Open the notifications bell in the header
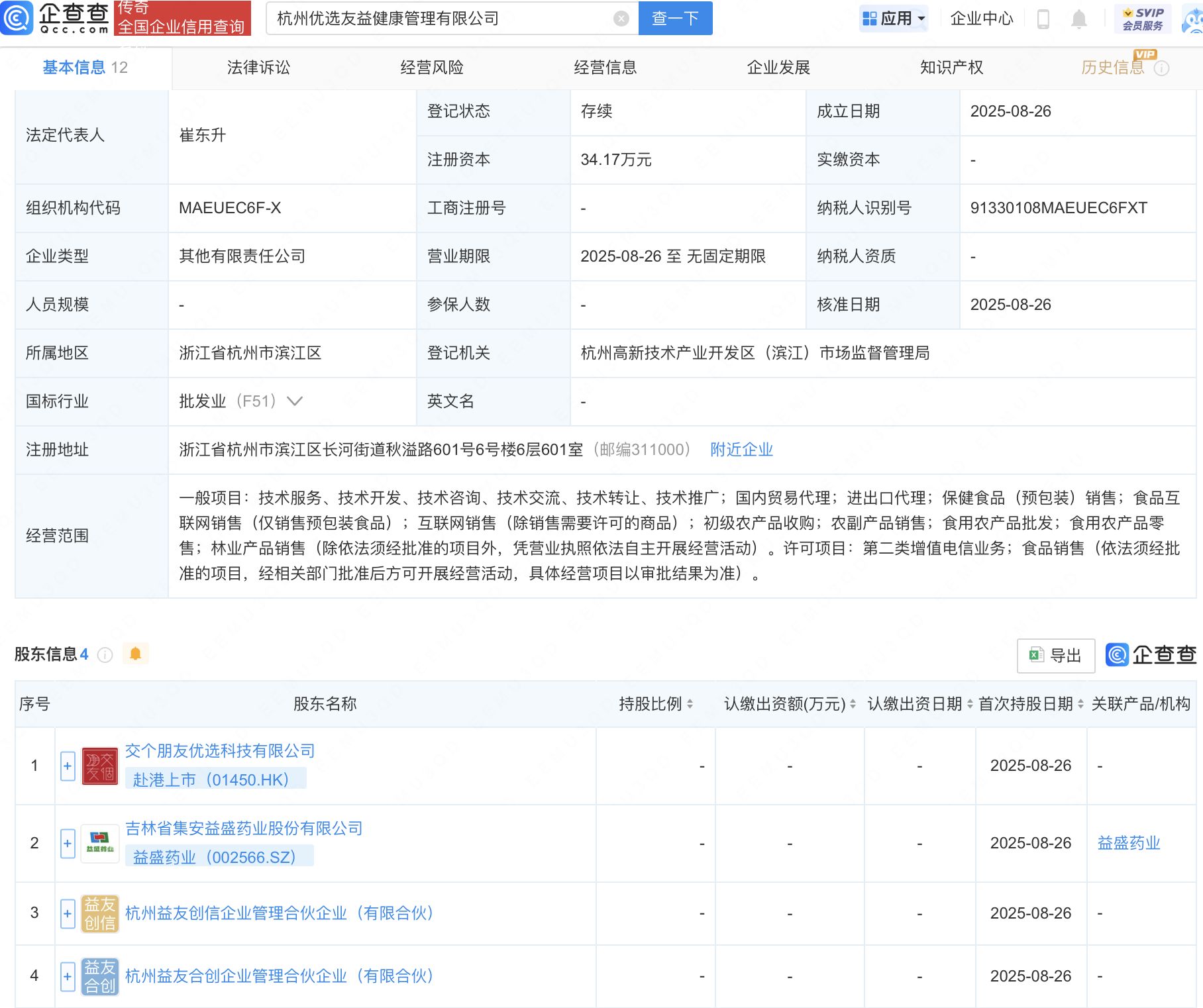 (x=1079, y=19)
